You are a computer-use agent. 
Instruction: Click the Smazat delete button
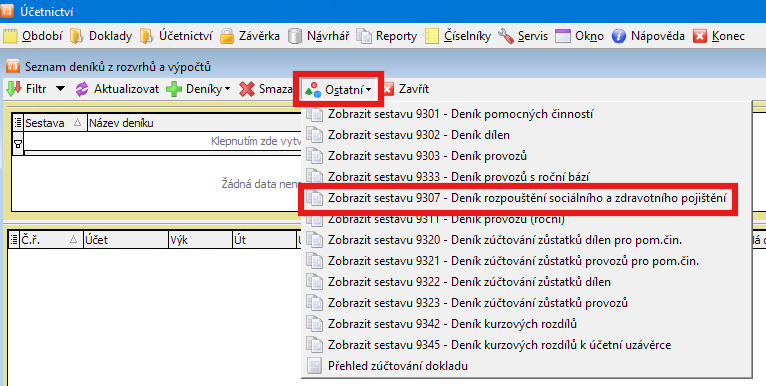pos(266,89)
